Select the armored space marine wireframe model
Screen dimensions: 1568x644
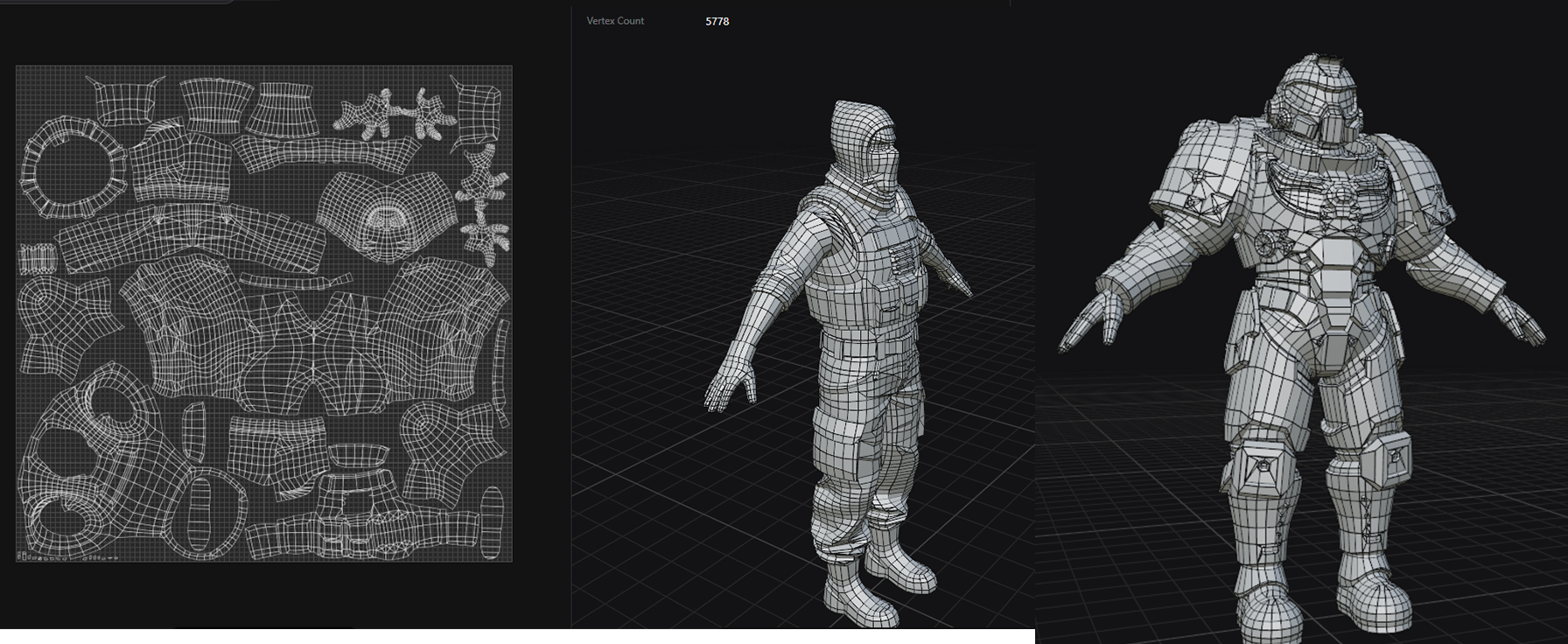pyautogui.click(x=1300, y=350)
